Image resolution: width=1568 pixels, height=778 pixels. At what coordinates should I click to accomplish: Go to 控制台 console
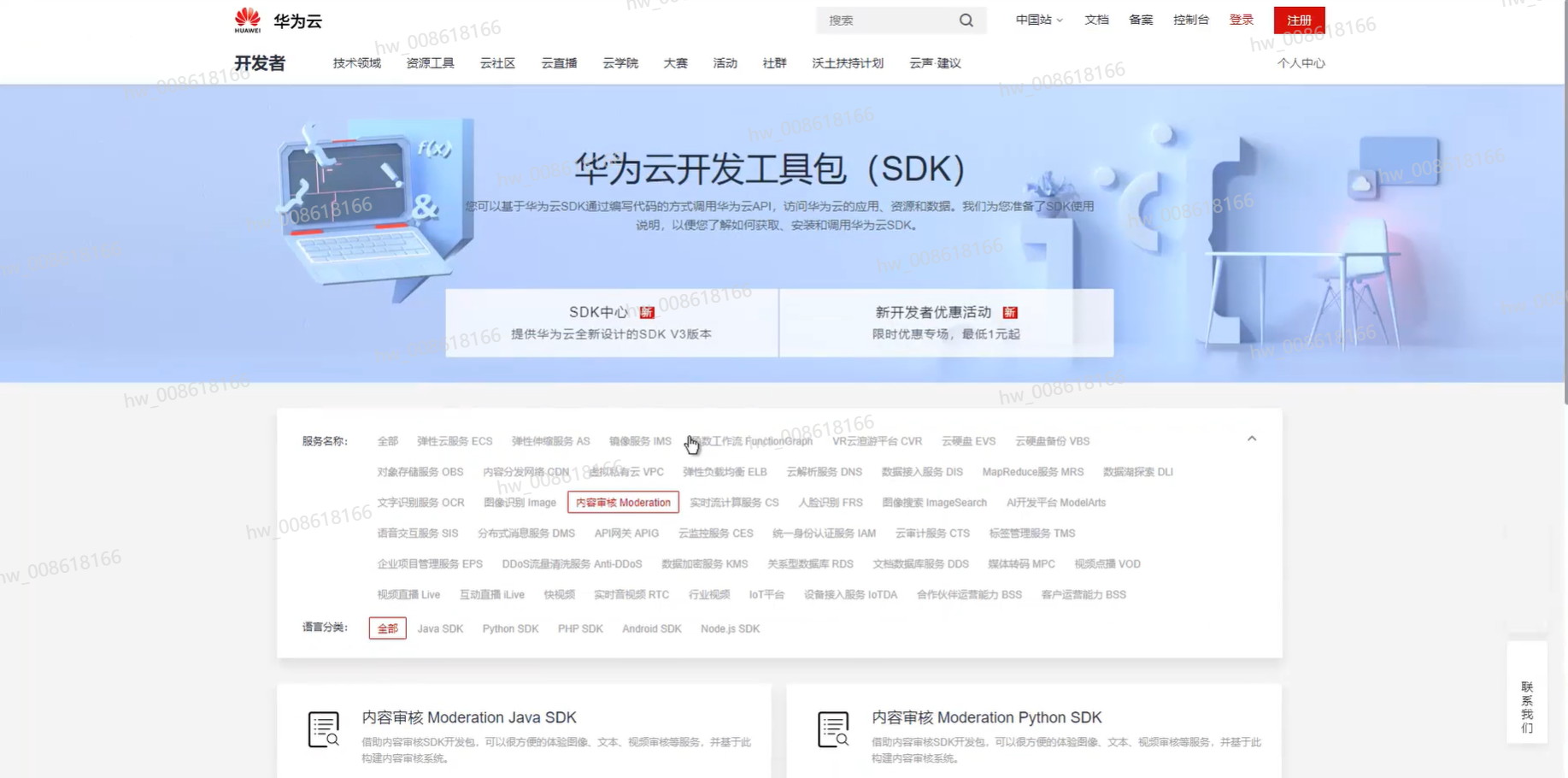[1191, 20]
